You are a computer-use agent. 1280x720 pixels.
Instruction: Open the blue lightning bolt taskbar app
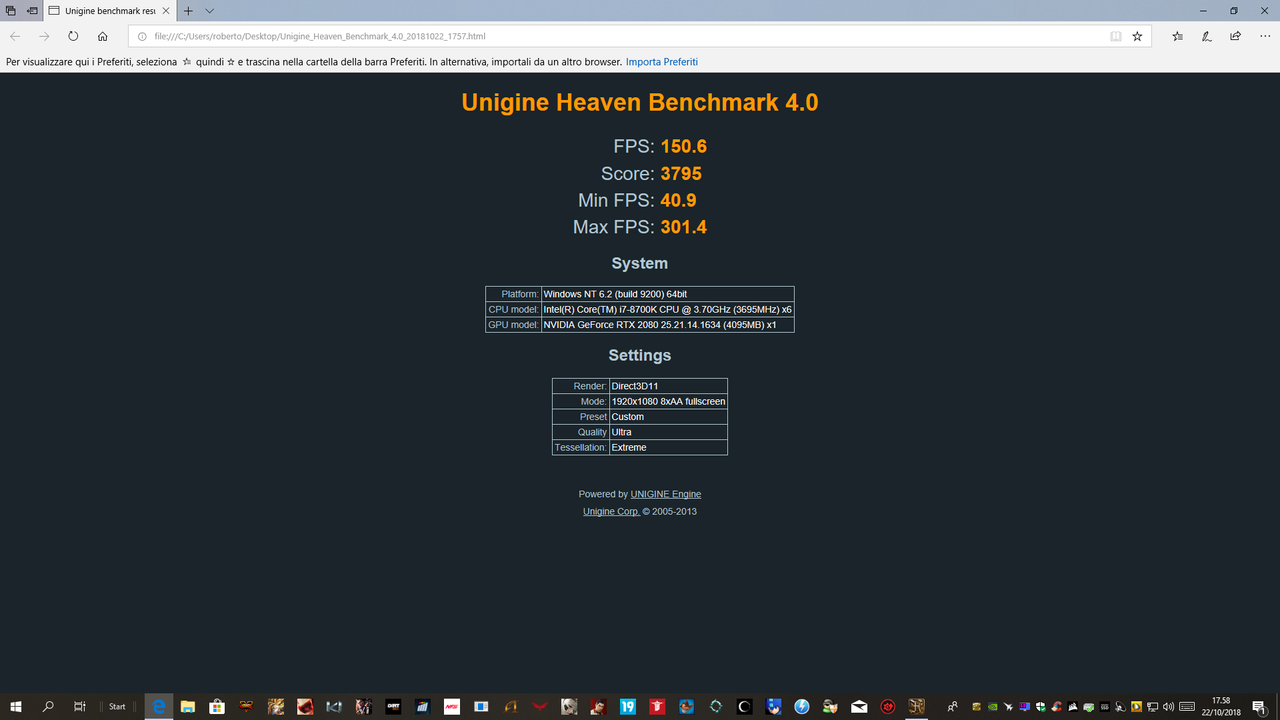pos(801,706)
